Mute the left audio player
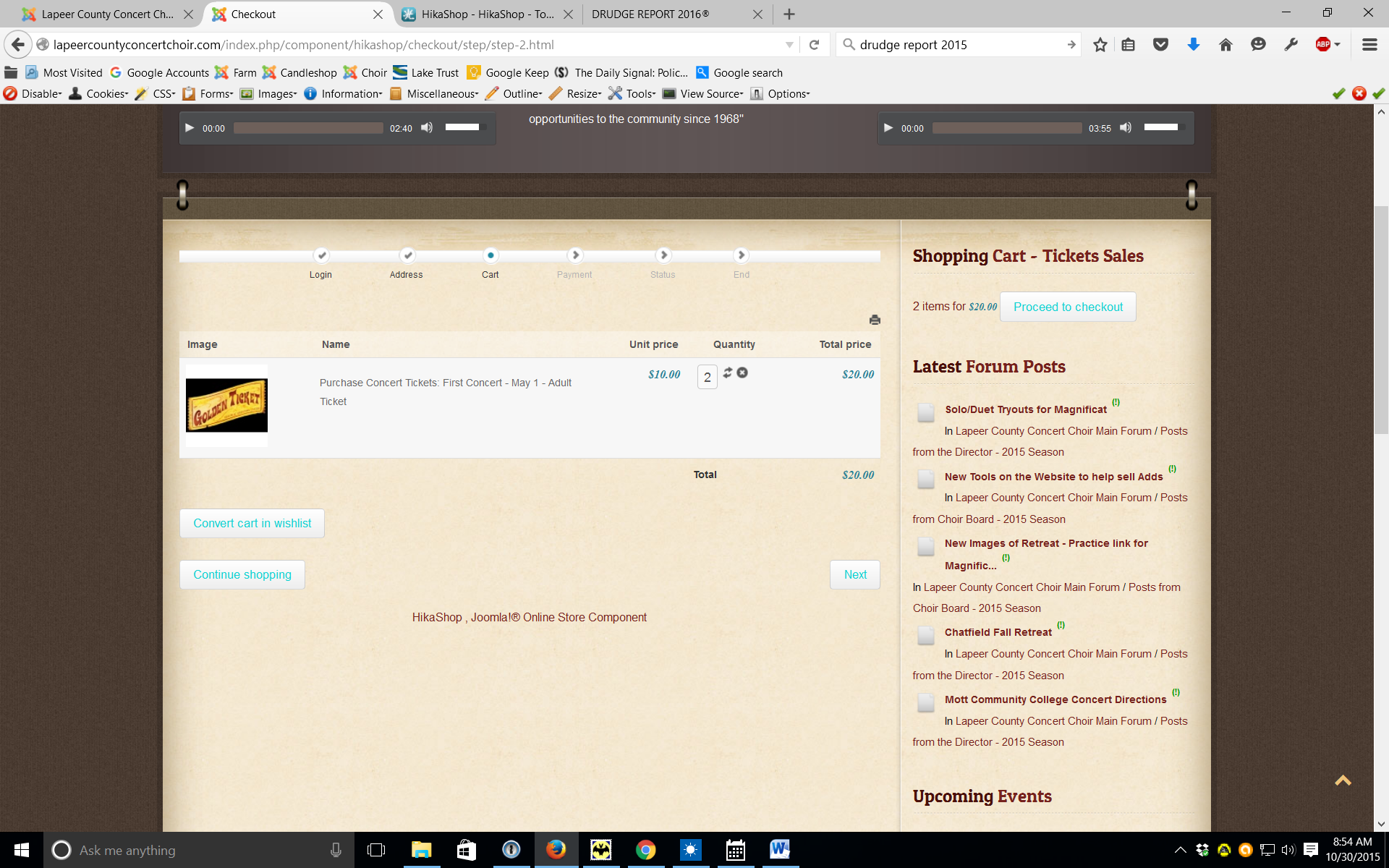This screenshot has height=868, width=1389. [427, 128]
